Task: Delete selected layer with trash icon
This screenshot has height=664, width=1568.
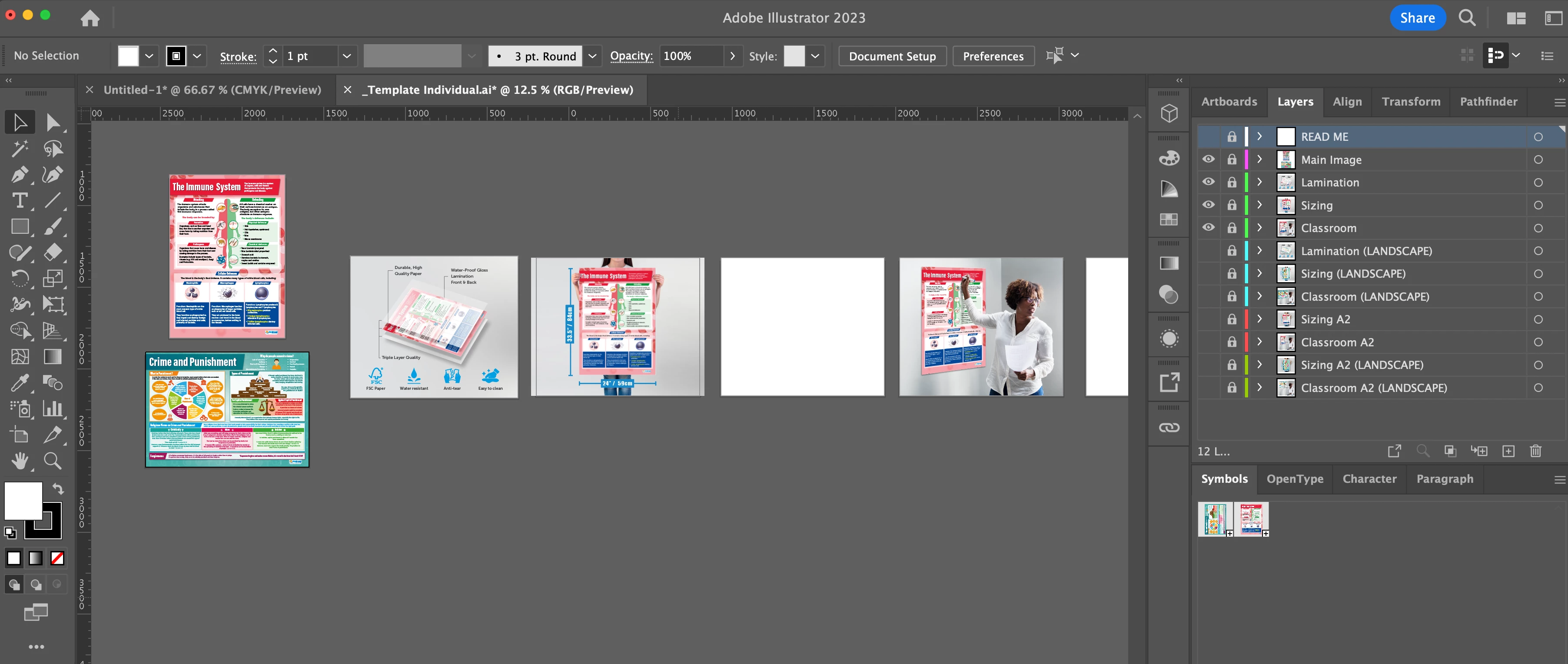Action: point(1535,451)
